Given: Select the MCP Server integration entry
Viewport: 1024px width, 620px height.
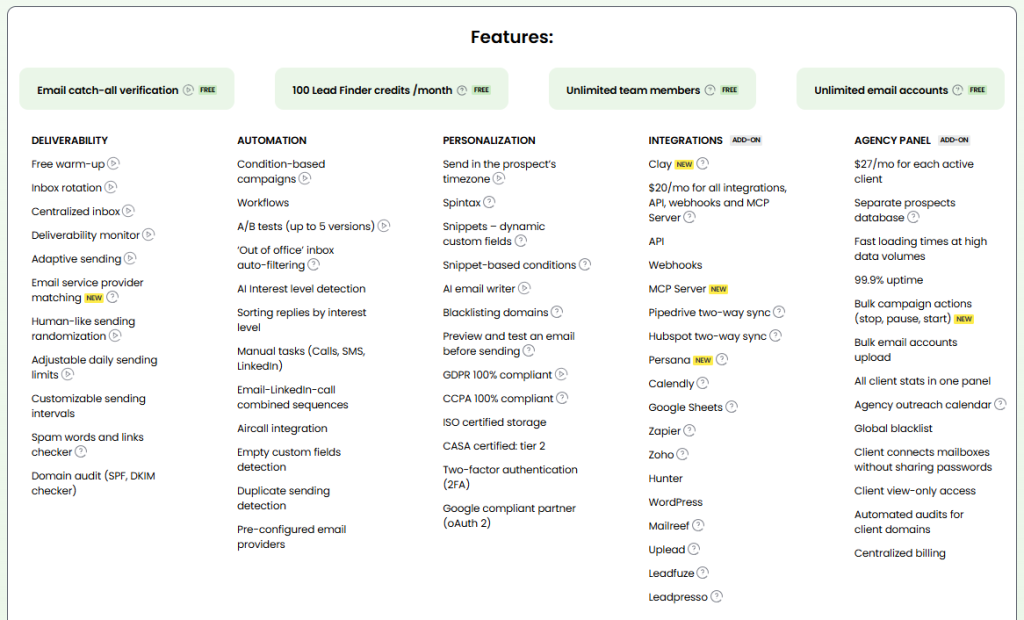Looking at the screenshot, I should (677, 289).
